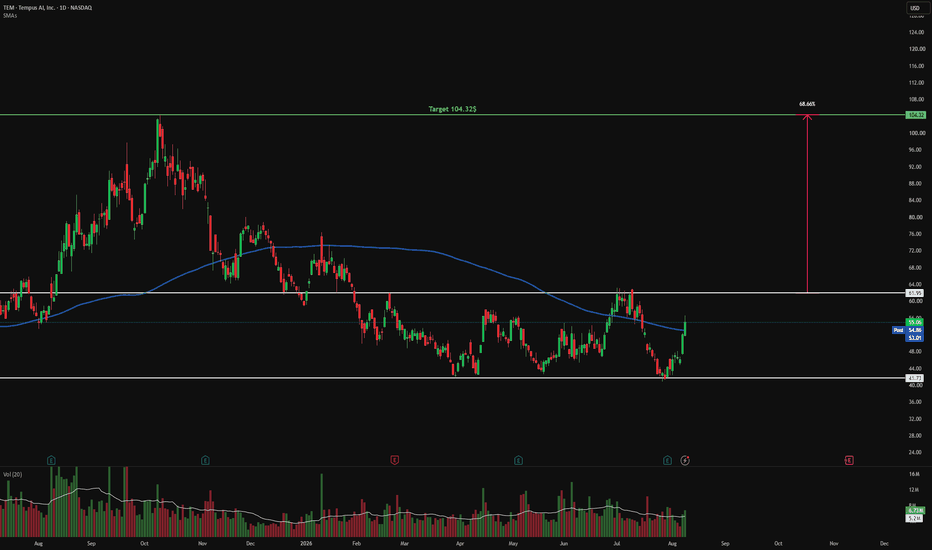Select the 41.72 support line price tag
The height and width of the screenshot is (550, 932).
[915, 378]
